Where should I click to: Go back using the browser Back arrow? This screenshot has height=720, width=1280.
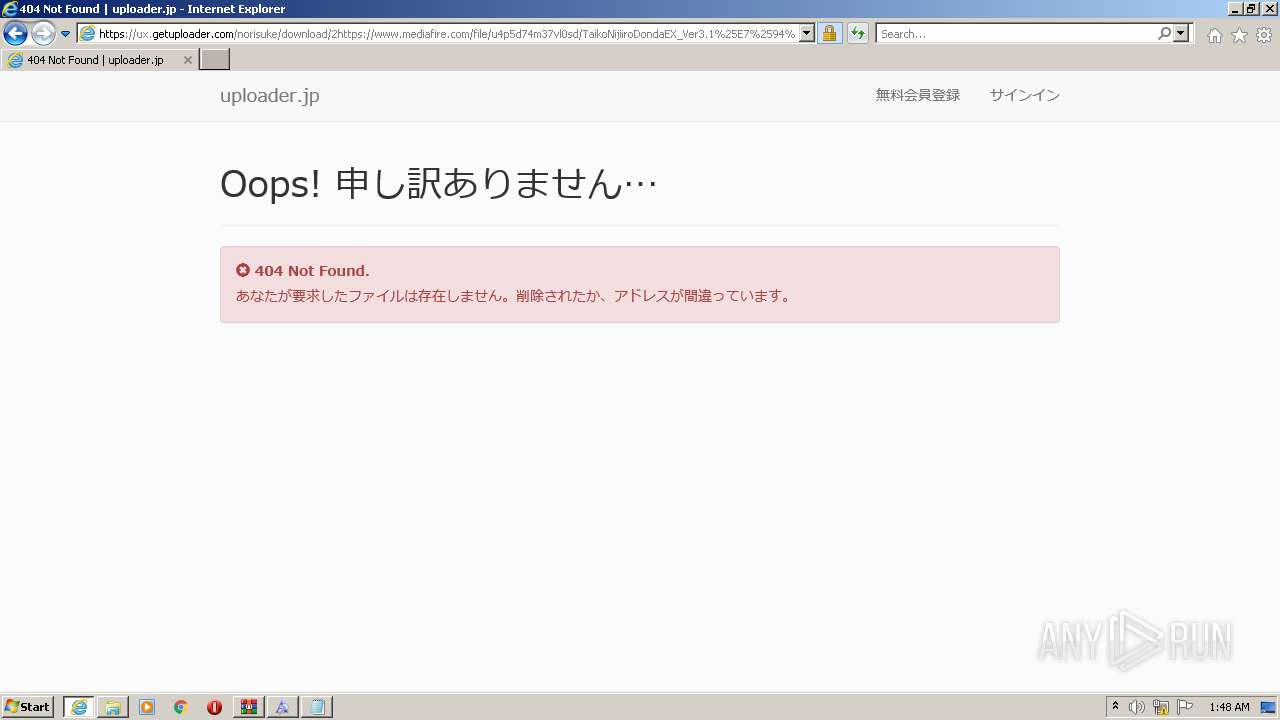click(x=15, y=34)
